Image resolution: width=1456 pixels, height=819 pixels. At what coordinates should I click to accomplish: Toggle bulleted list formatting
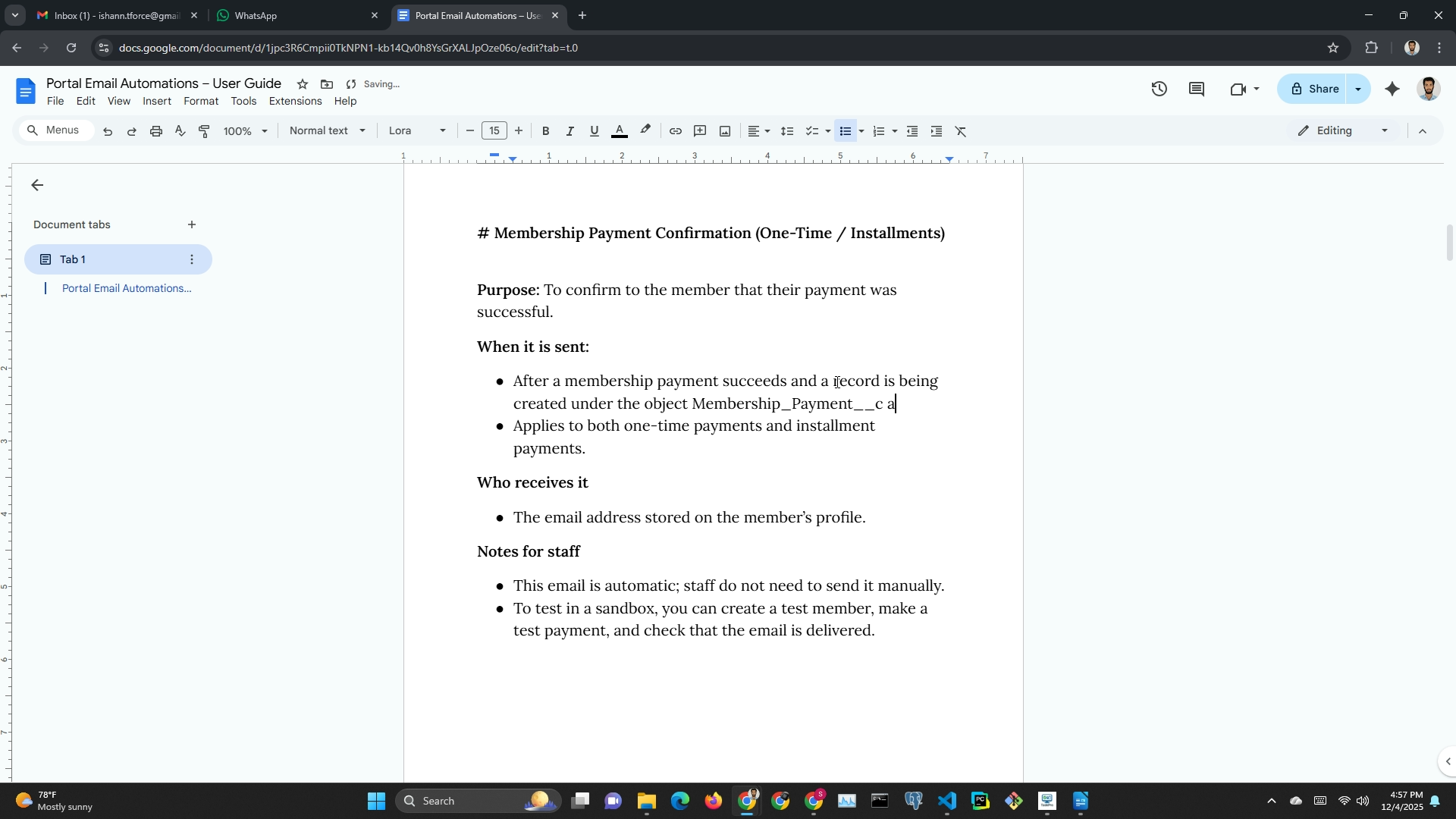pyautogui.click(x=845, y=131)
